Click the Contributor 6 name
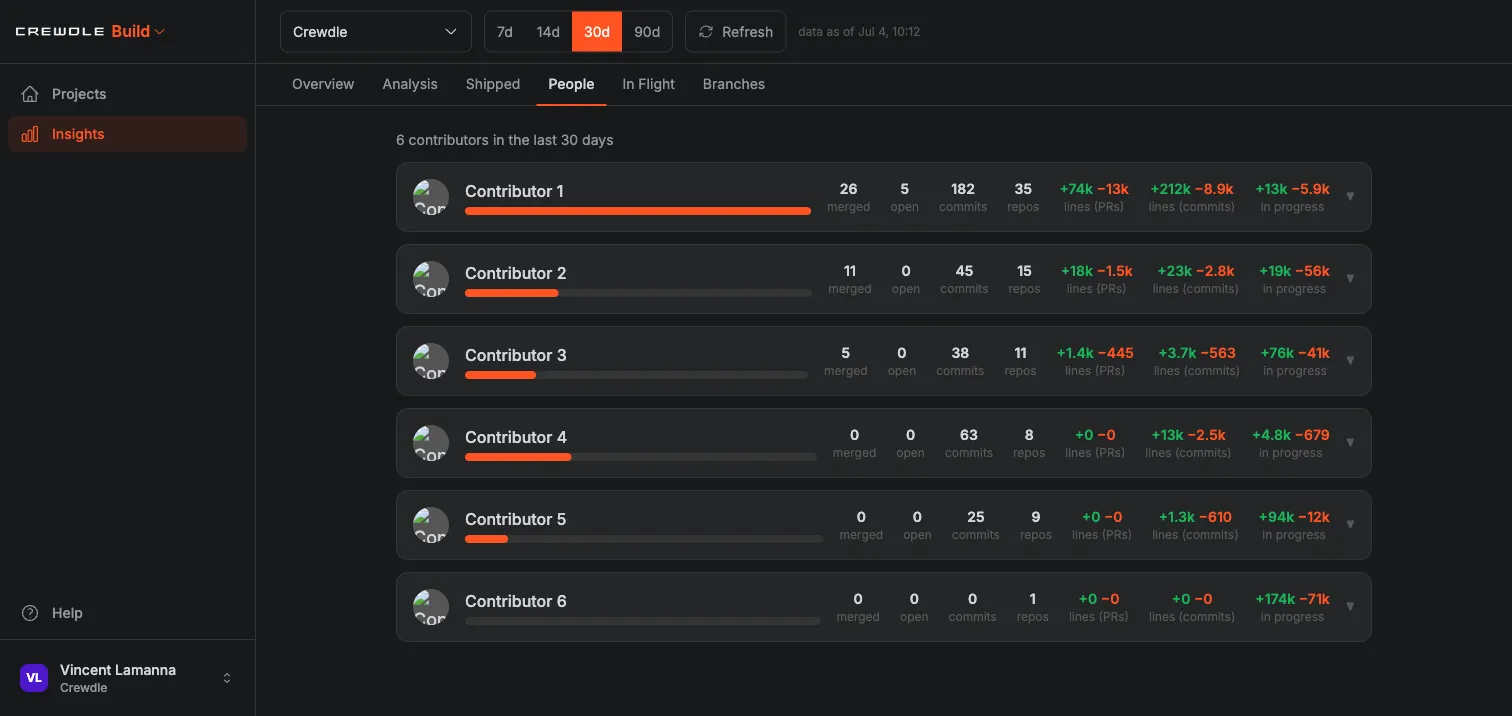The image size is (1512, 716). (516, 601)
